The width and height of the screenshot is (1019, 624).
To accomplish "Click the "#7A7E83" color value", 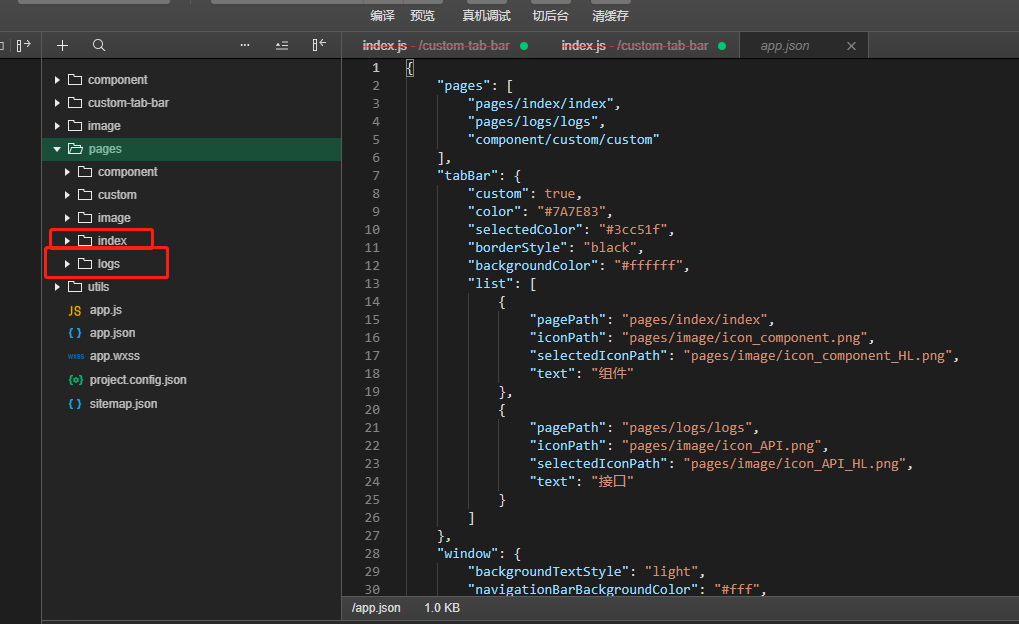I will (572, 211).
